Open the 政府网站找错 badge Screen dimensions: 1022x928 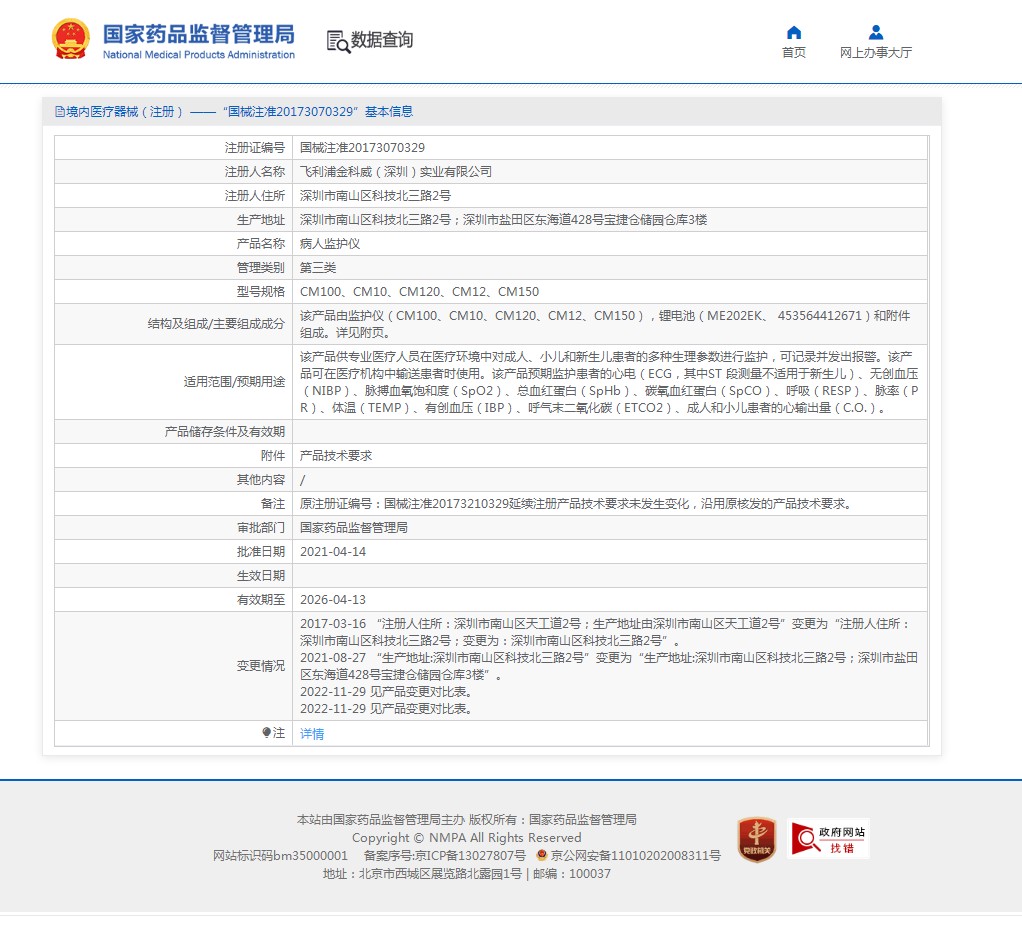coord(828,839)
